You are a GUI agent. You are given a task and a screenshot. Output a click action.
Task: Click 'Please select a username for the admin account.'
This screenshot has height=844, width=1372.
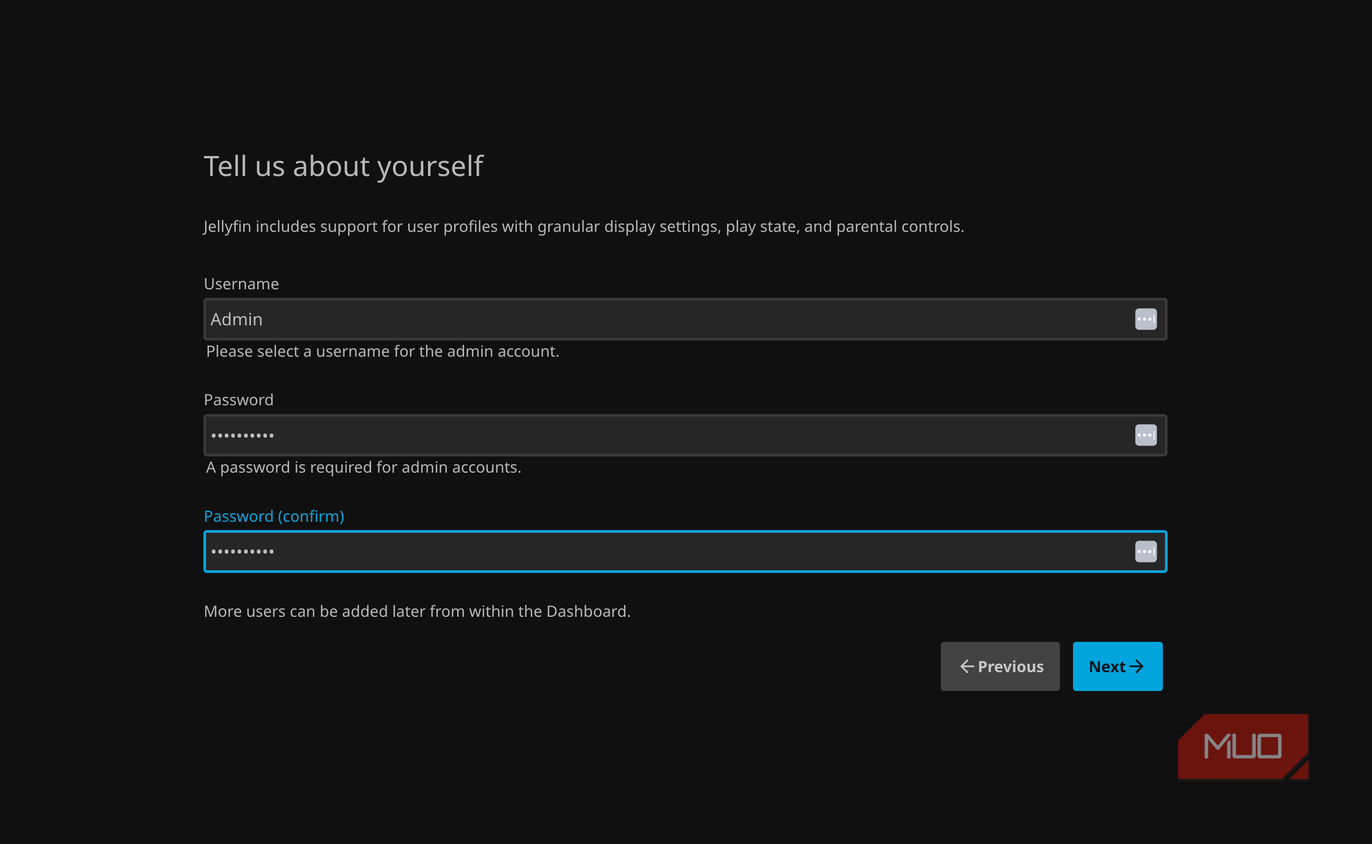(x=382, y=351)
